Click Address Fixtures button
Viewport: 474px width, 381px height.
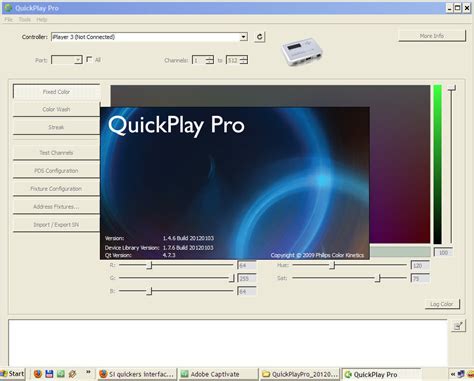(56, 207)
